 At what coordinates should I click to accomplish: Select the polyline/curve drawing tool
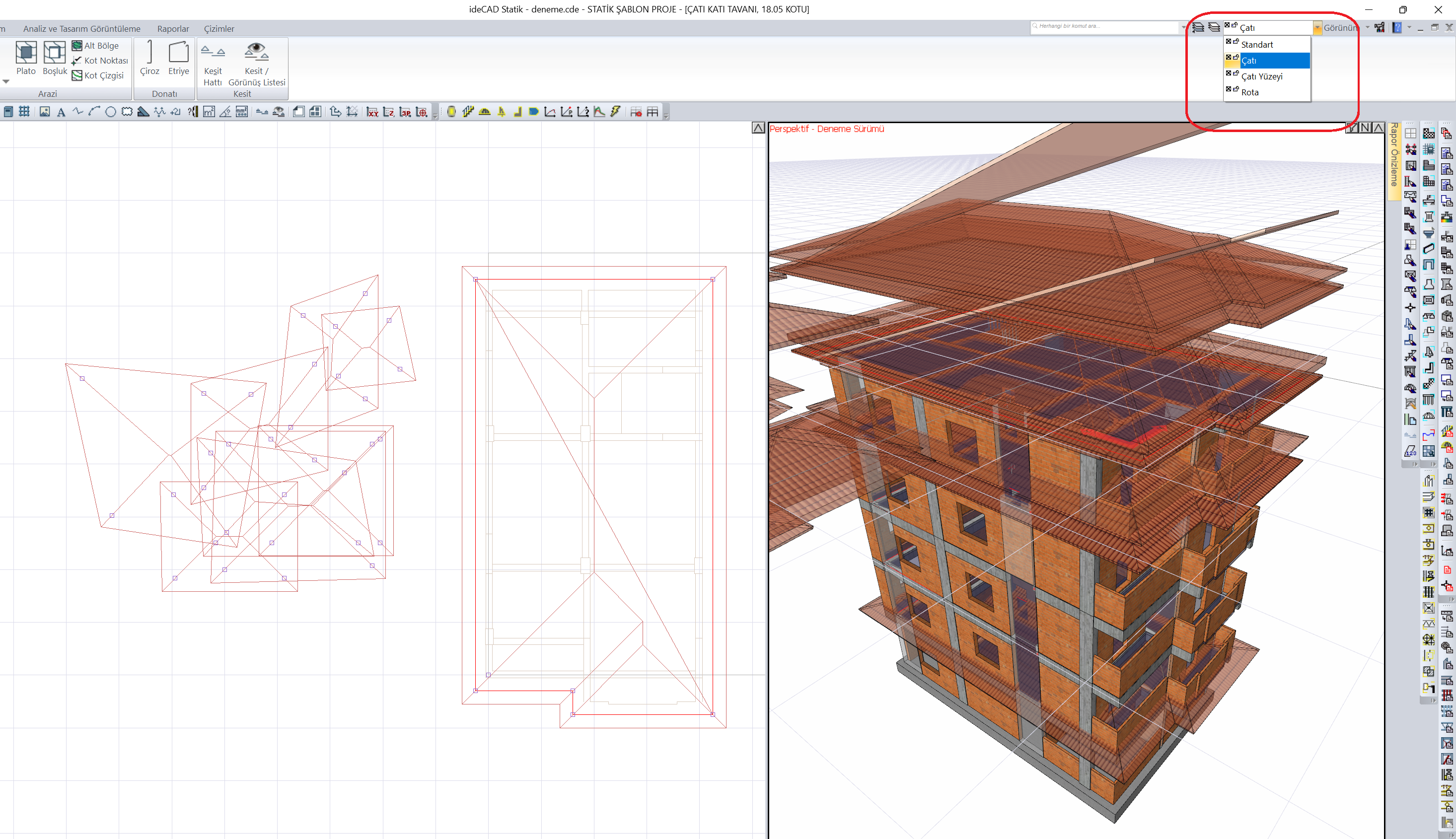tap(78, 112)
